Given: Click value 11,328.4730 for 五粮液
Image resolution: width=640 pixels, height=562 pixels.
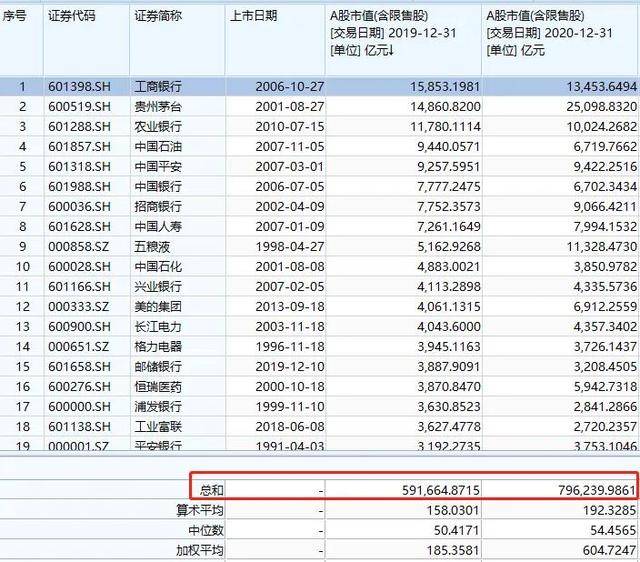Looking at the screenshot, I should (x=601, y=247).
